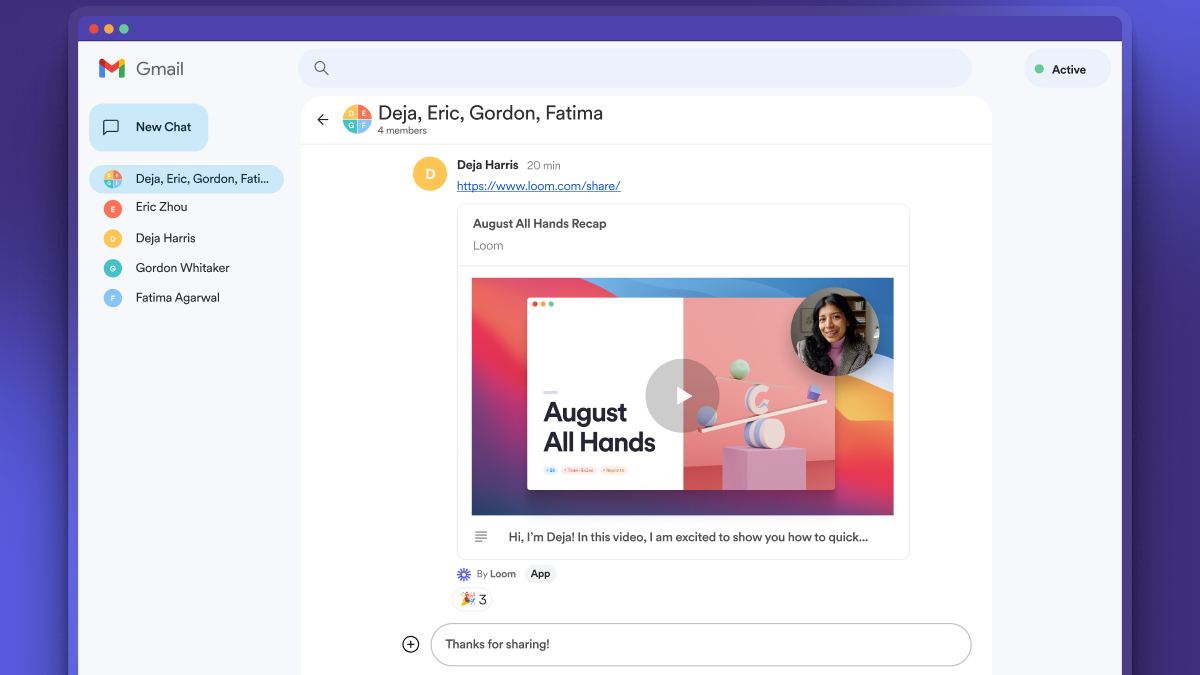Image resolution: width=1200 pixels, height=675 pixels.
Task: Click the add attachment plus icon
Action: point(410,644)
